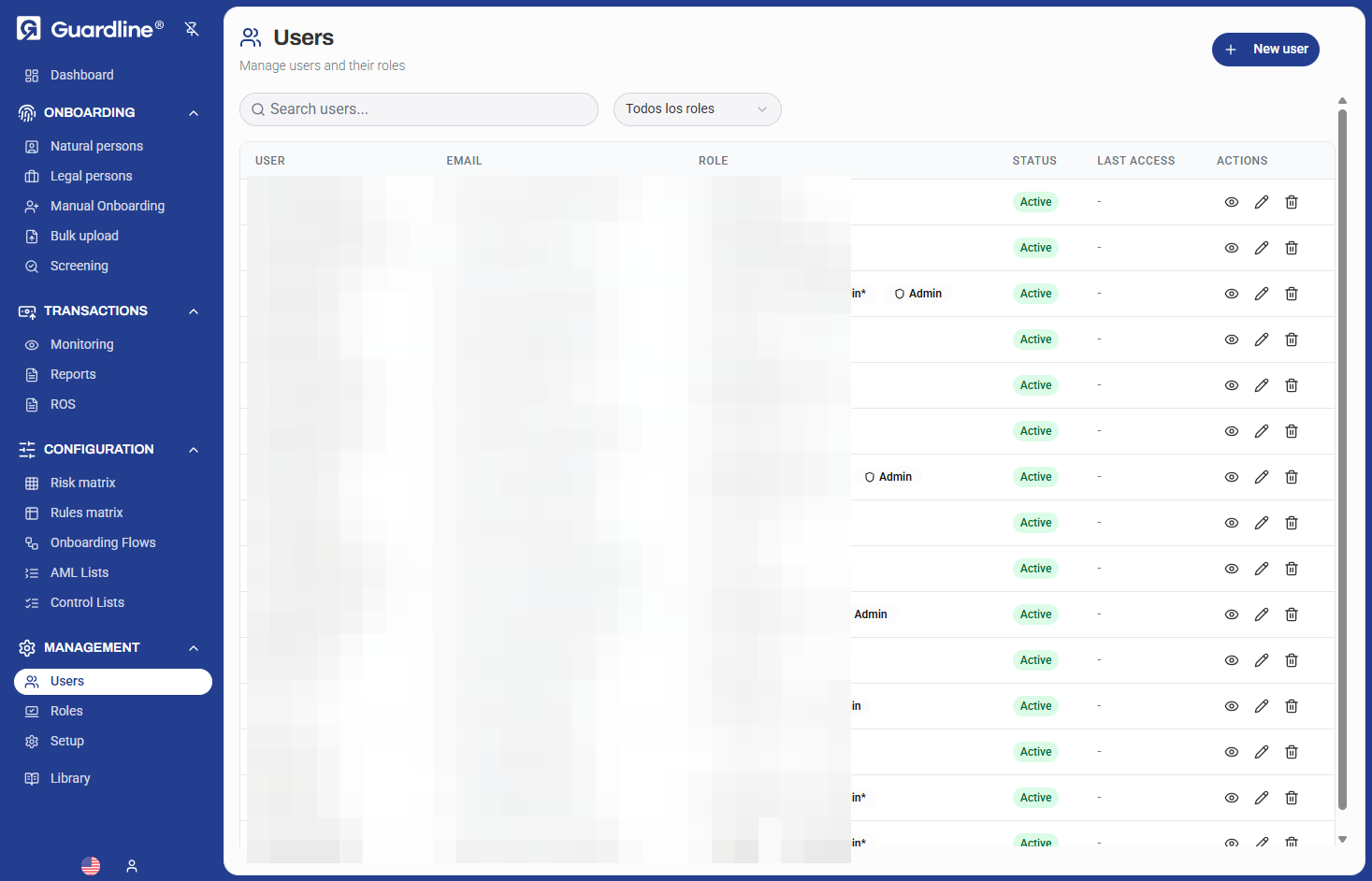Open the Onboarding Flows settings

pyautogui.click(x=103, y=542)
